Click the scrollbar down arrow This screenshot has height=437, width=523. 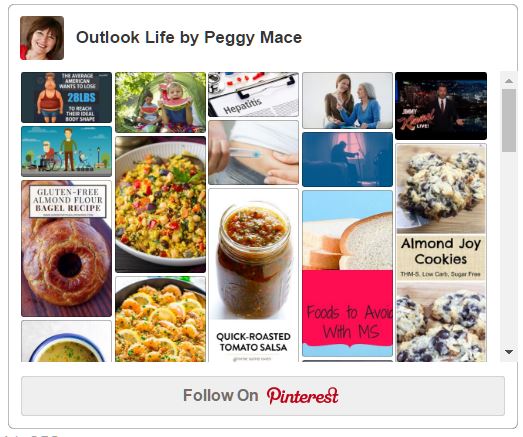pyautogui.click(x=509, y=352)
